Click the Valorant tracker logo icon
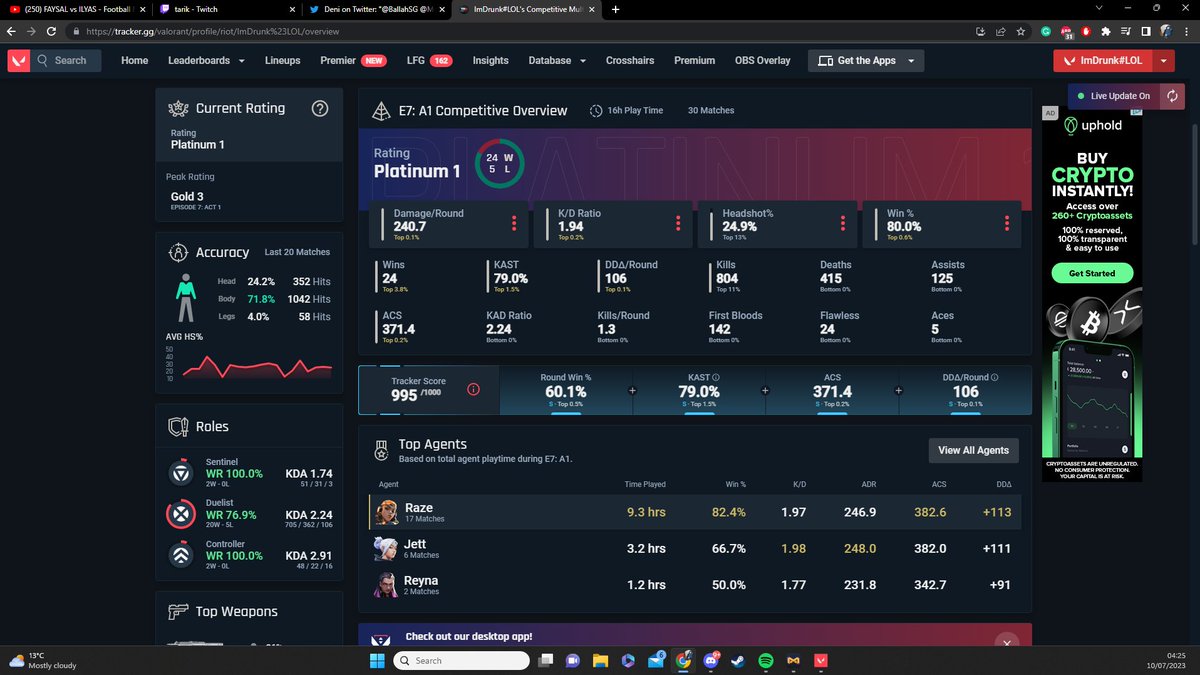Screen dimensions: 1200x675 point(19,60)
